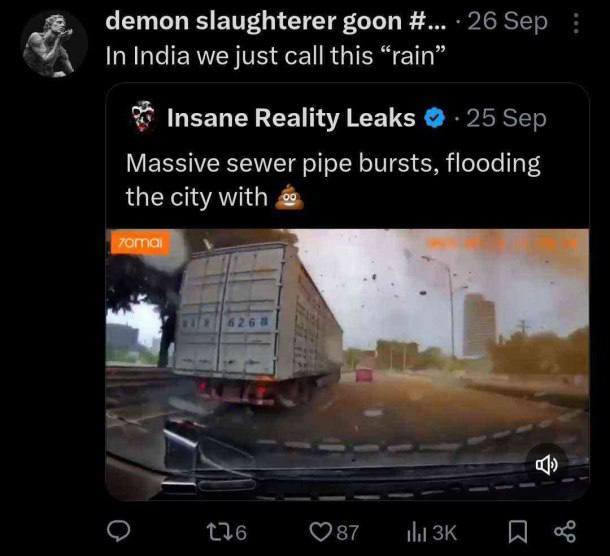This screenshot has height=556, width=610.
Task: Click the demon slaughterer goon username
Action: point(275,22)
